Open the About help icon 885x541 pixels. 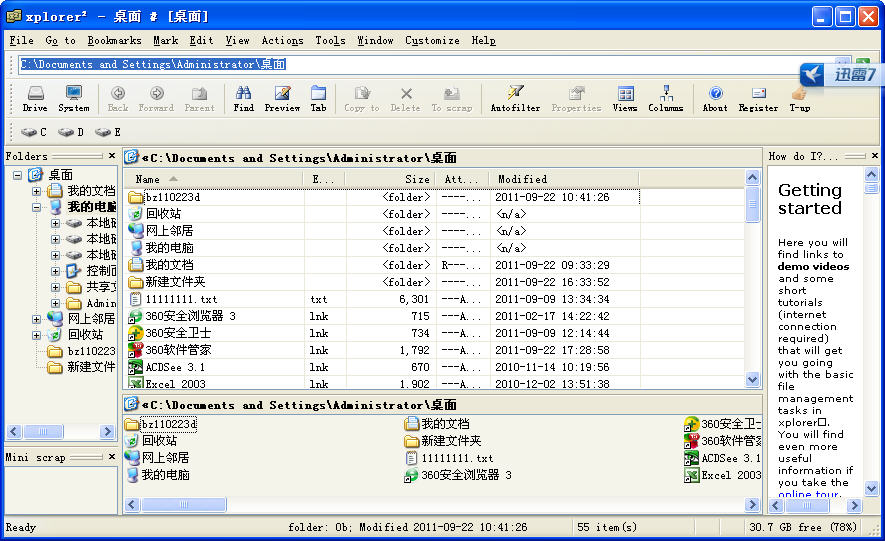715,99
